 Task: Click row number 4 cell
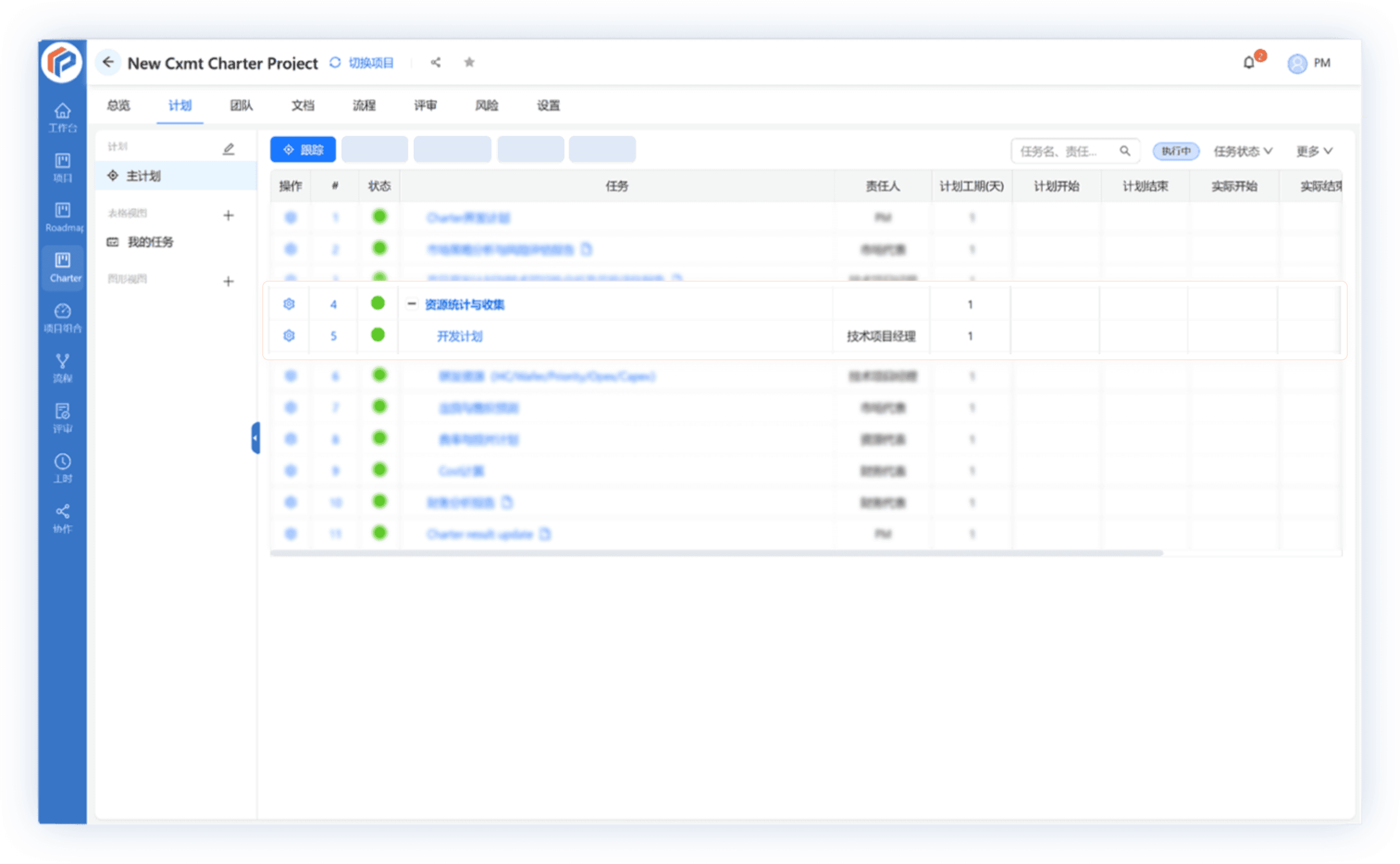[333, 304]
